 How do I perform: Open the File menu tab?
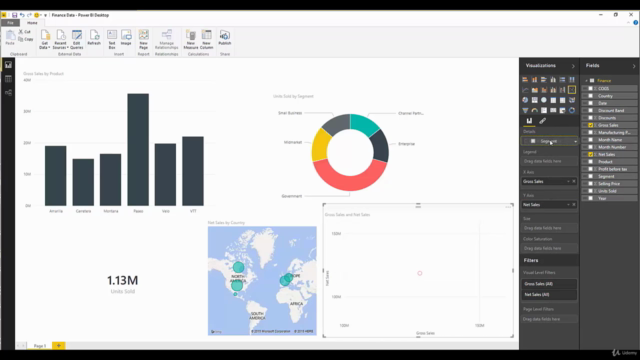(x=10, y=23)
